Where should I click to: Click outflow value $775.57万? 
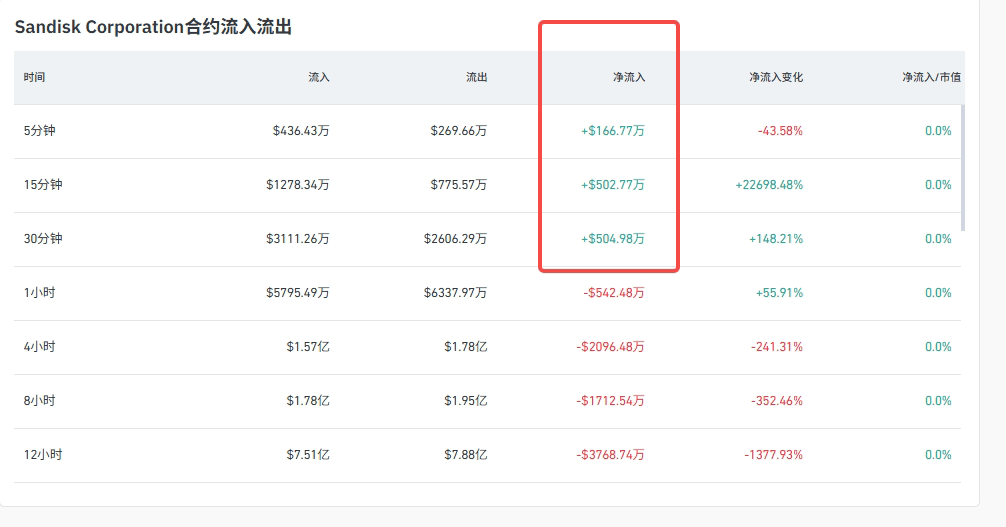tap(459, 185)
